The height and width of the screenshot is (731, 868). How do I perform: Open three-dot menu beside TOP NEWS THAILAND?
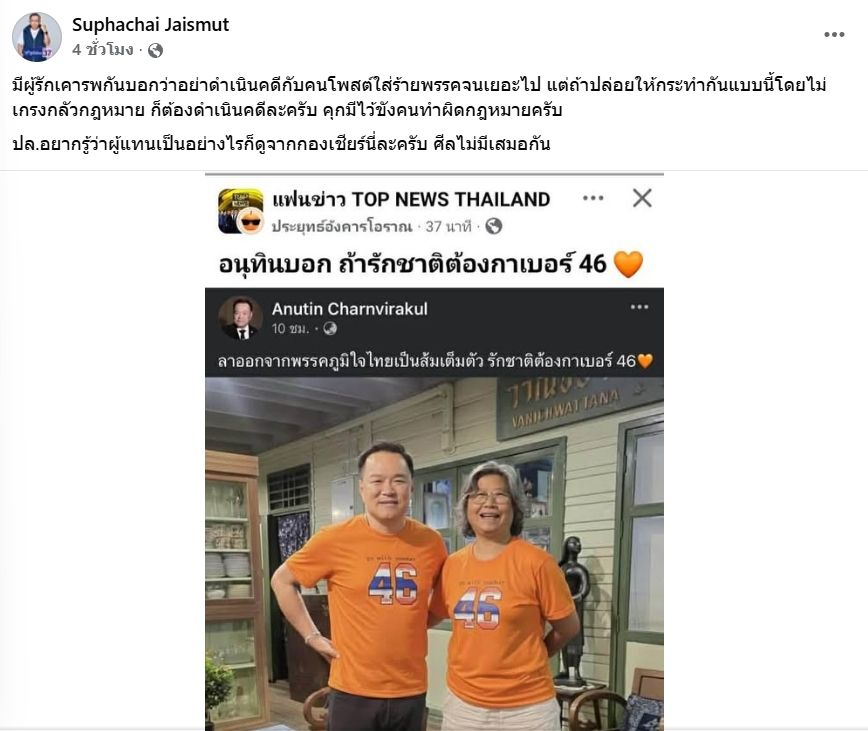click(x=593, y=198)
